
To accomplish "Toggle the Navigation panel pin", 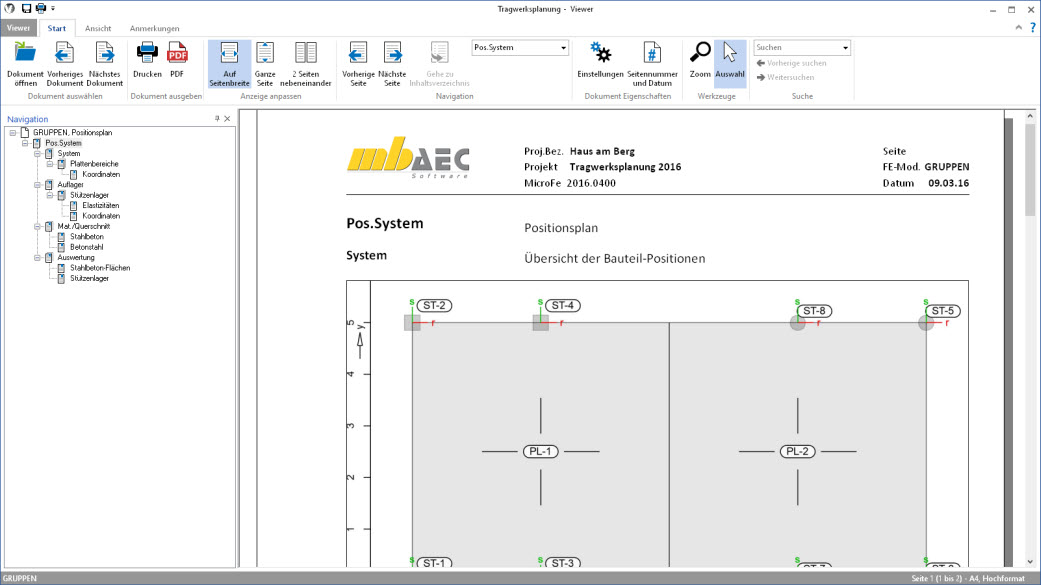I will click(x=217, y=119).
